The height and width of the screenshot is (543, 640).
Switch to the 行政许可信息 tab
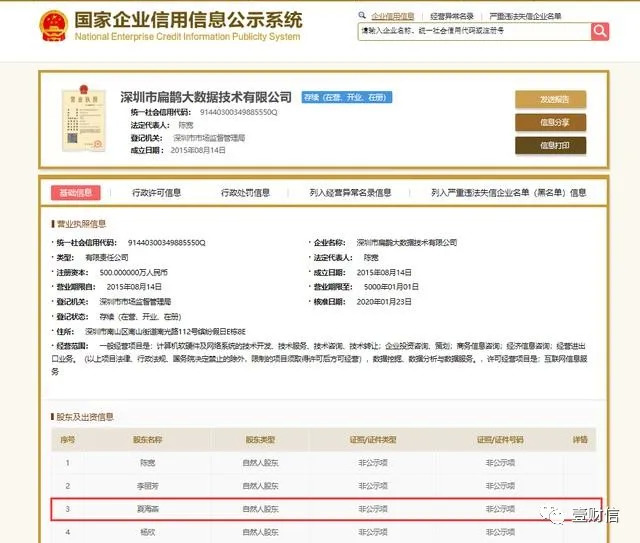point(157,193)
